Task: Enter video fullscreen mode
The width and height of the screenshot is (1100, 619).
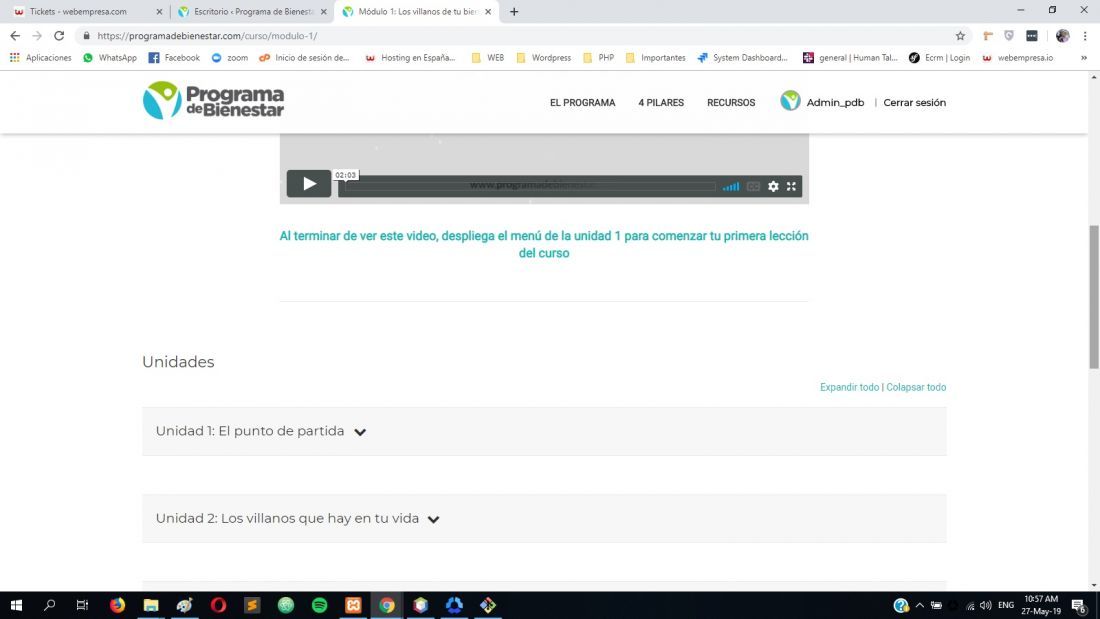Action: pyautogui.click(x=791, y=186)
